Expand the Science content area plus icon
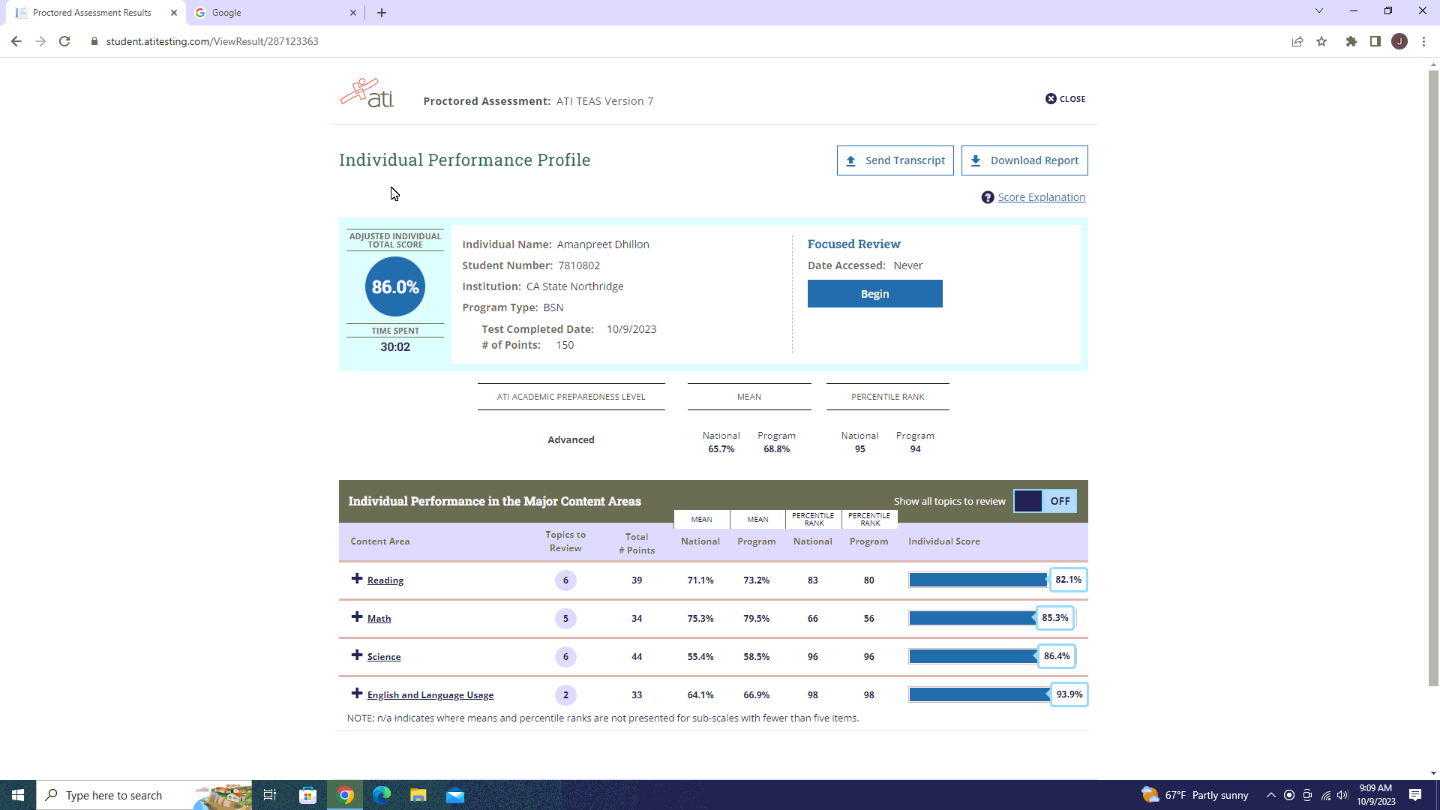This screenshot has height=810, width=1440. click(357, 655)
